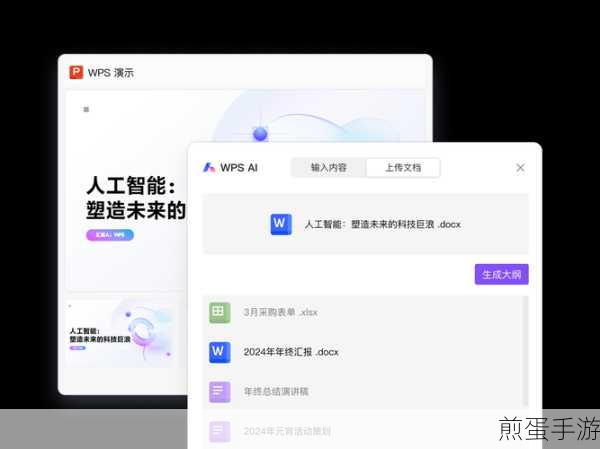Open slide thumbnail 人工智能 in WPS 演示 window

pos(122,333)
